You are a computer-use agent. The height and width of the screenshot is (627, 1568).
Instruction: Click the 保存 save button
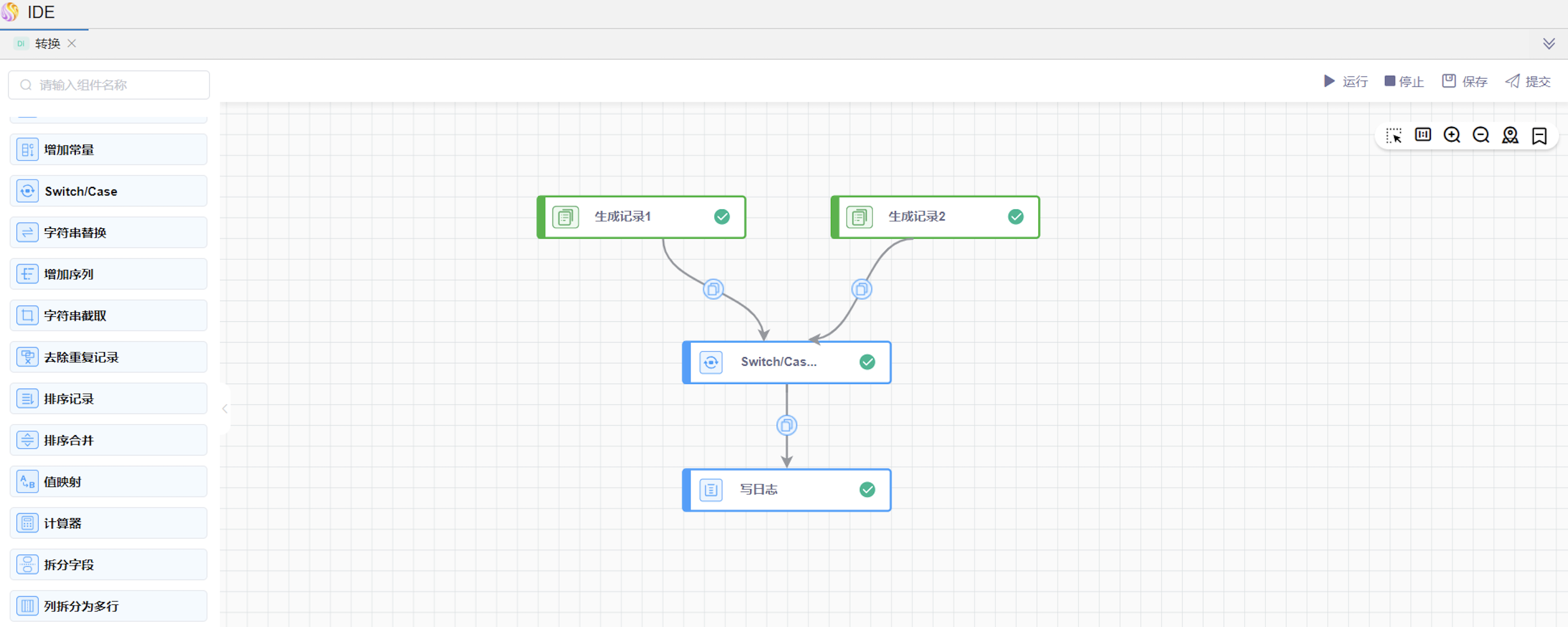(1464, 81)
